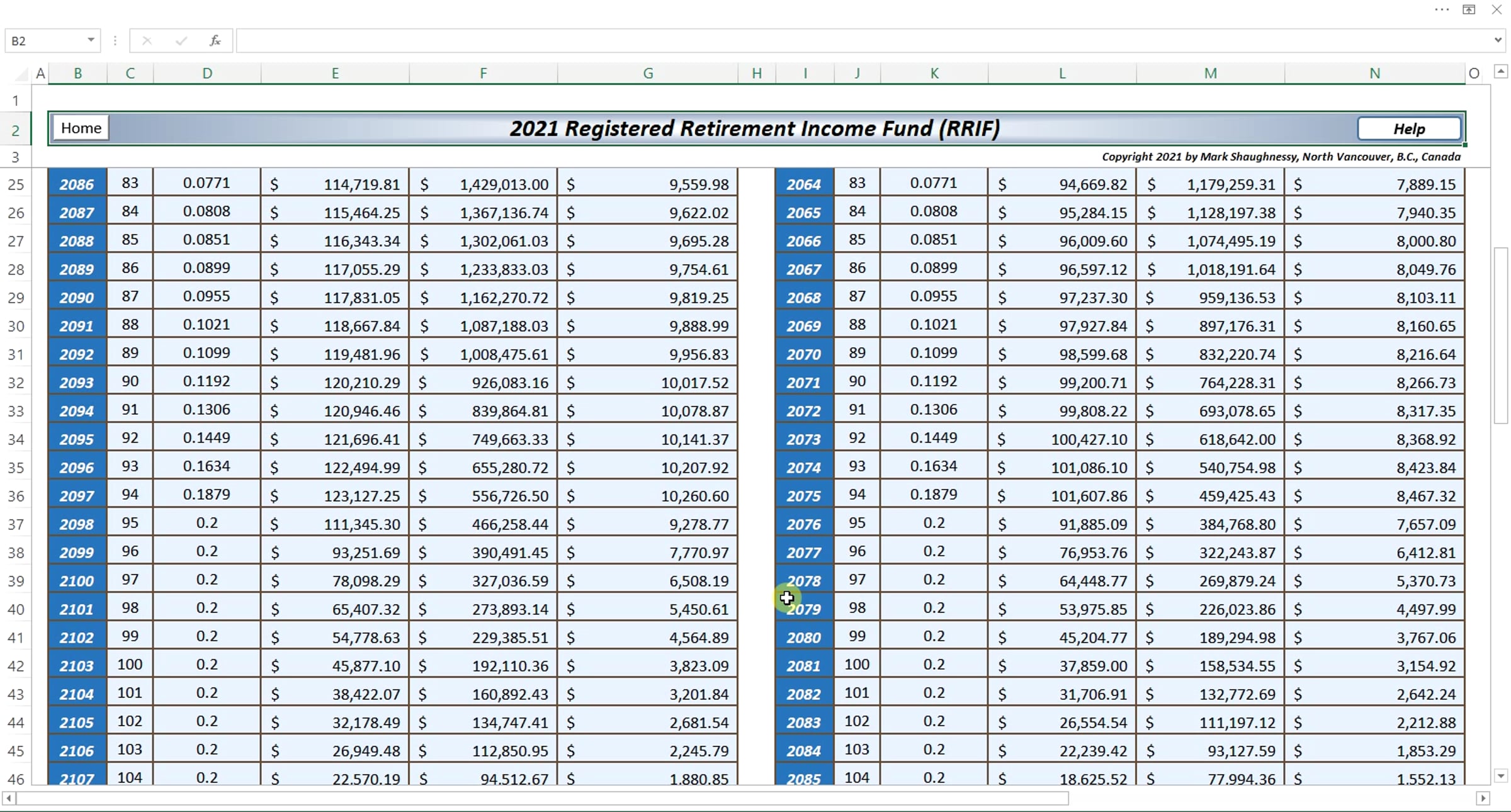Click the horizontal scroll left arrow
This screenshot has width=1511, height=812.
click(9, 798)
